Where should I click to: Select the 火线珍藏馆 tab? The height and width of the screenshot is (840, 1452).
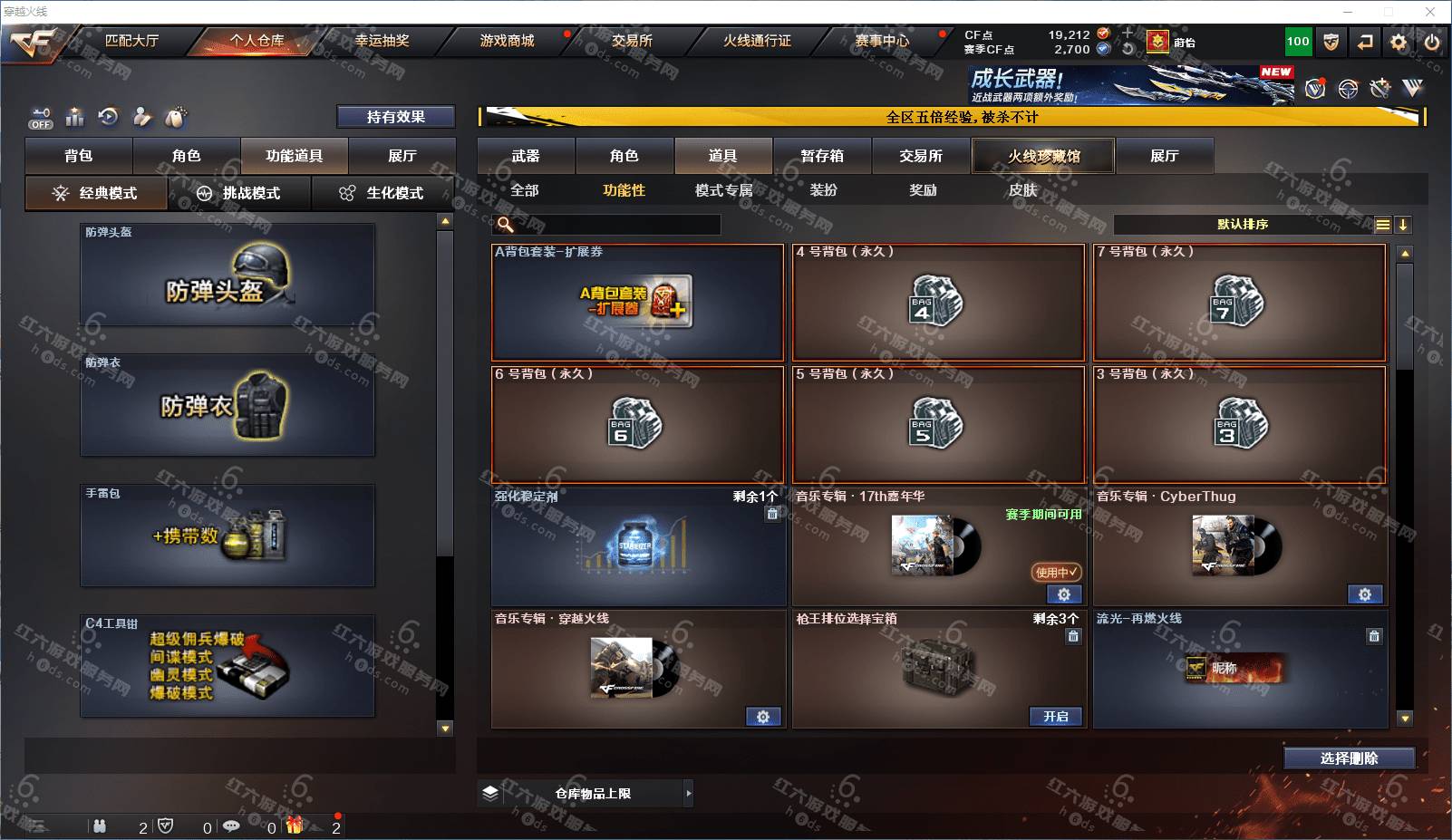click(x=1043, y=156)
